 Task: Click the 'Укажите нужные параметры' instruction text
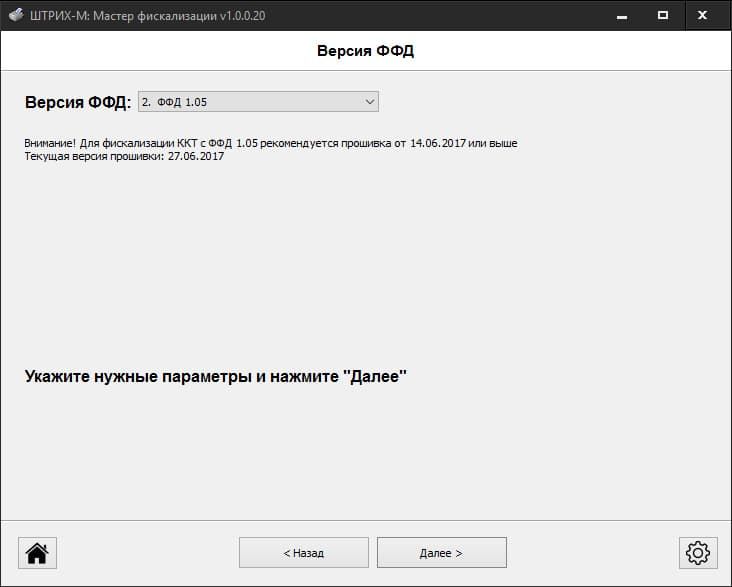point(216,376)
